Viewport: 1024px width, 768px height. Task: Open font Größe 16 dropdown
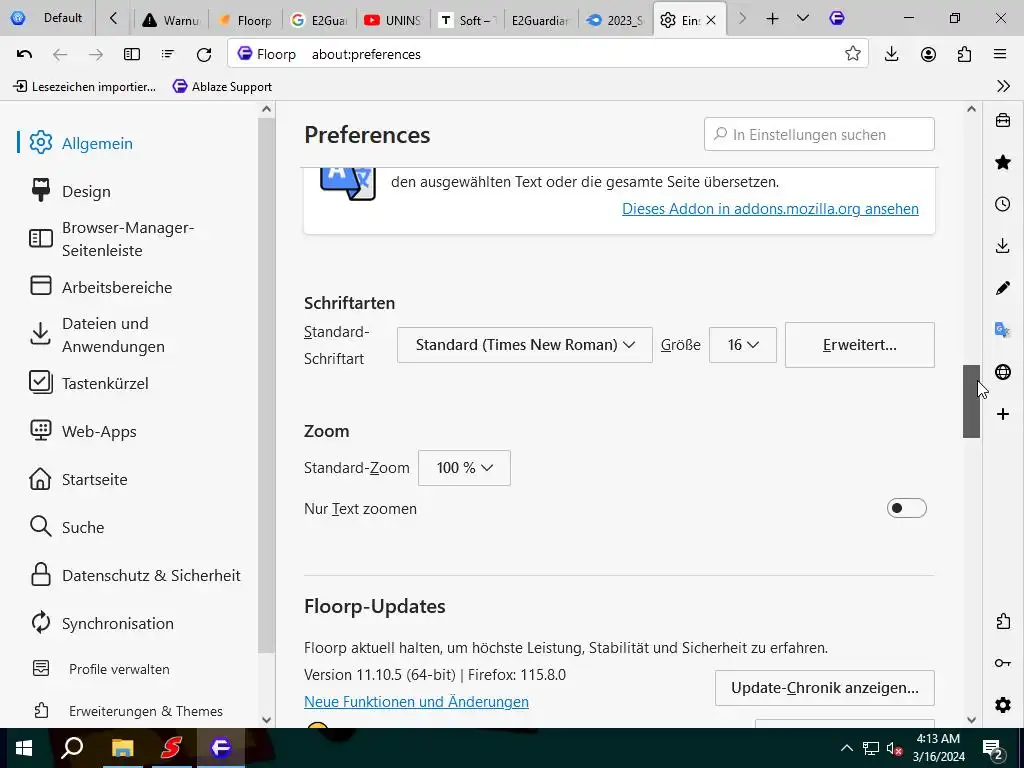[743, 345]
